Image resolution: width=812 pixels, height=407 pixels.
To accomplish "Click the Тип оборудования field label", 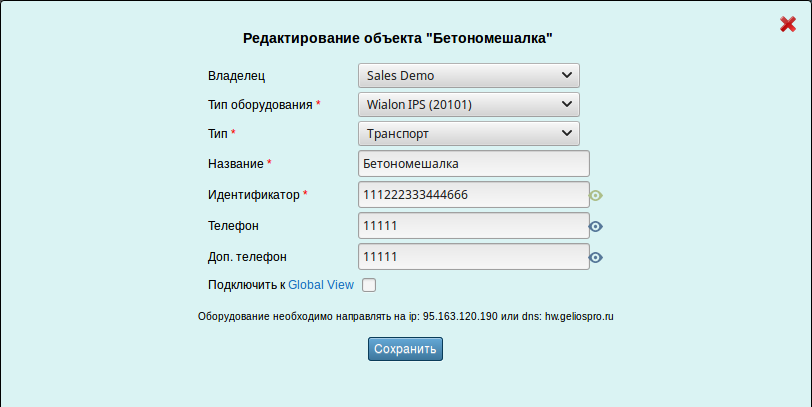I will (x=260, y=104).
